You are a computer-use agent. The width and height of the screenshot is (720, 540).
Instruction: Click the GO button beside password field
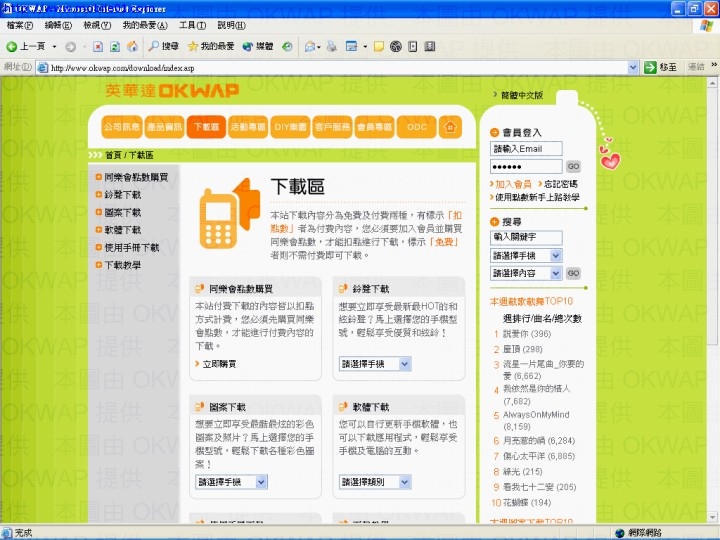coord(573,166)
